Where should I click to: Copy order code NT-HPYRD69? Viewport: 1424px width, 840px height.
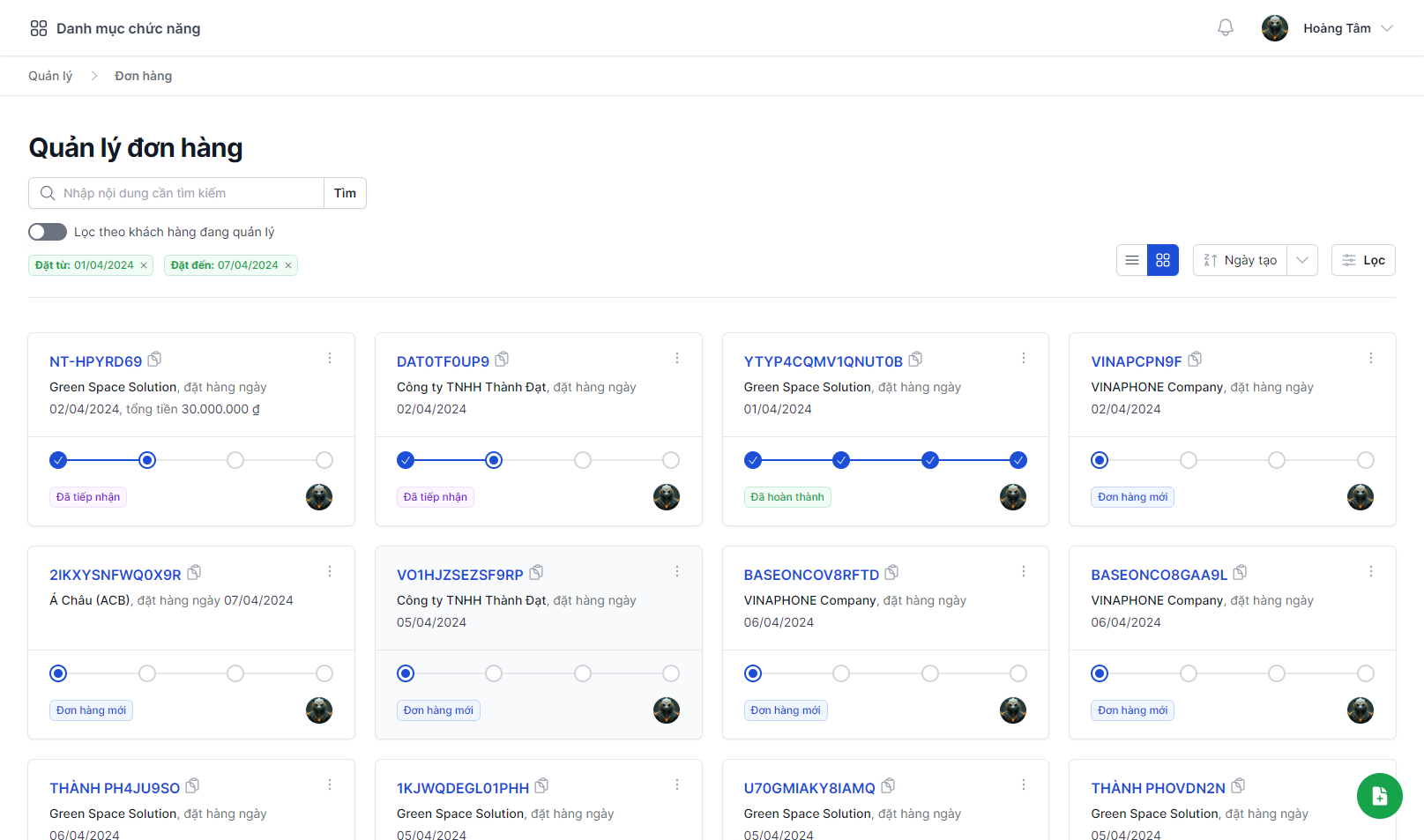tap(155, 360)
